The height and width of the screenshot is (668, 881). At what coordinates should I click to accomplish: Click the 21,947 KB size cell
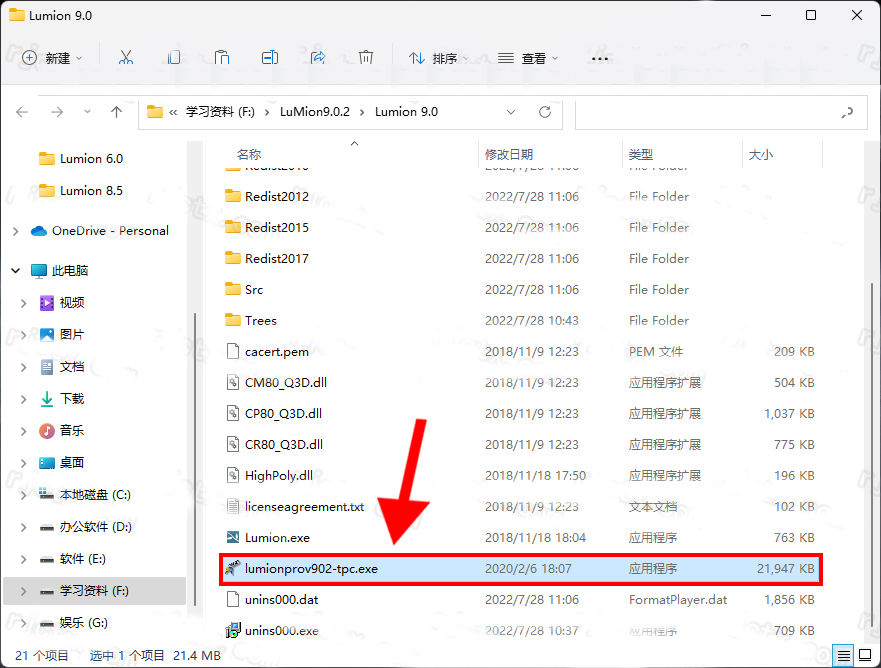[785, 569]
